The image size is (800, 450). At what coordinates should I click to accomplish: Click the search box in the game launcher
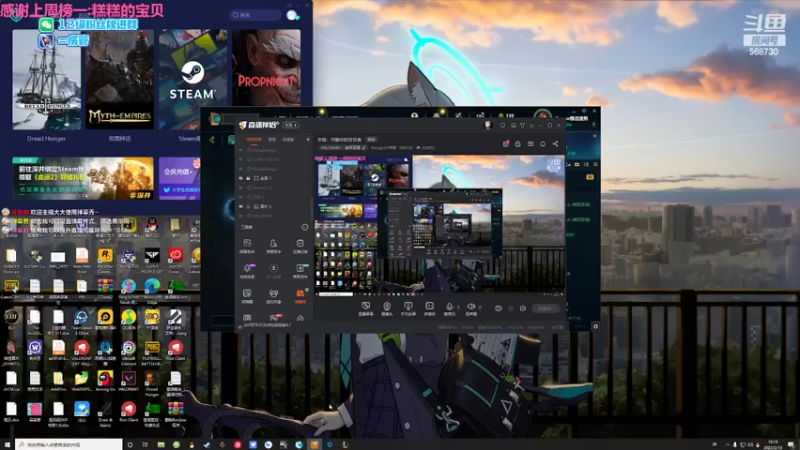pyautogui.click(x=255, y=15)
